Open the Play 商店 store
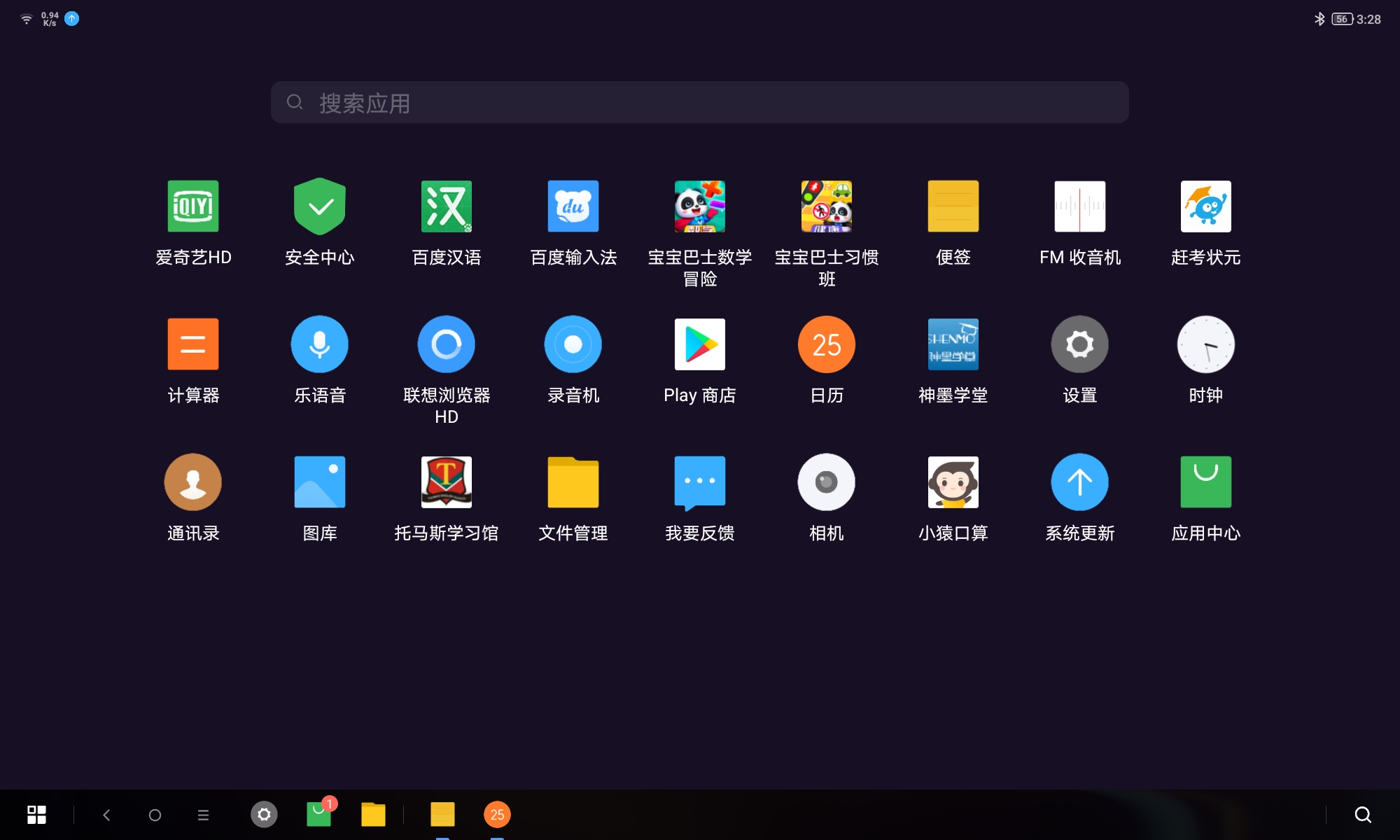Viewport: 1400px width, 840px height. tap(699, 344)
